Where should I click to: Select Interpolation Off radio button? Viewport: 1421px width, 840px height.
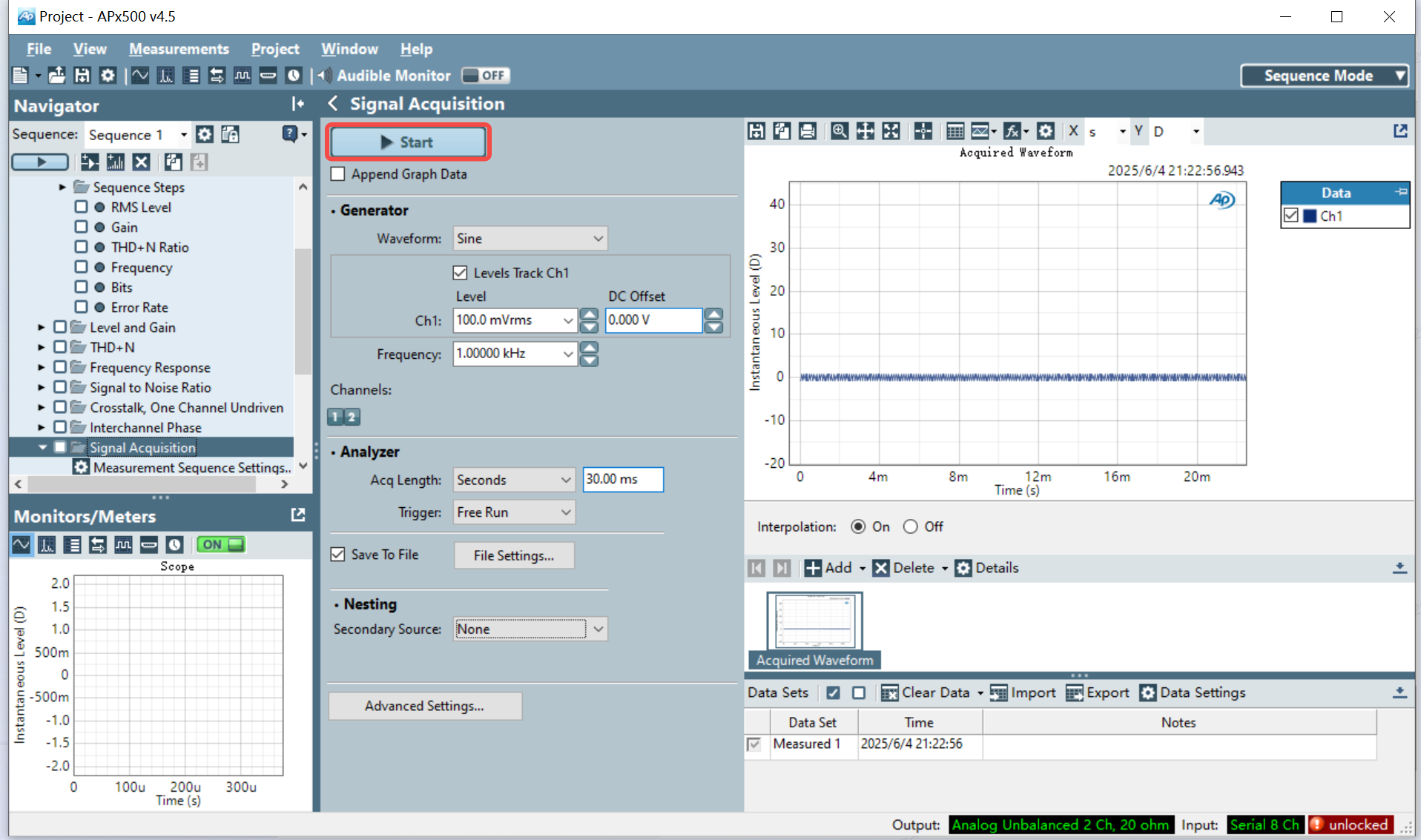[x=910, y=526]
